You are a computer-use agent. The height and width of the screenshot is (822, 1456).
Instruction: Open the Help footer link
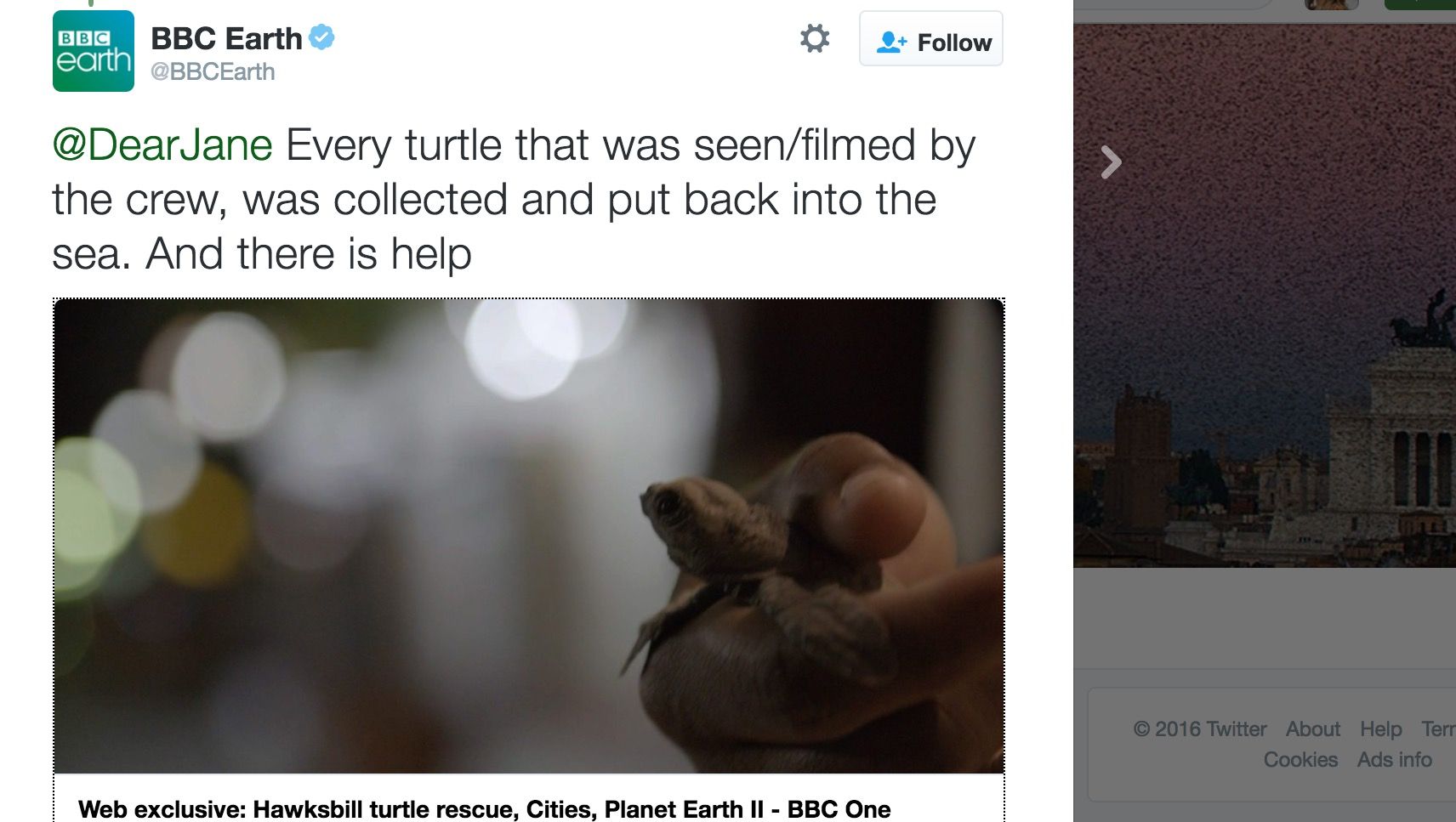(x=1380, y=729)
